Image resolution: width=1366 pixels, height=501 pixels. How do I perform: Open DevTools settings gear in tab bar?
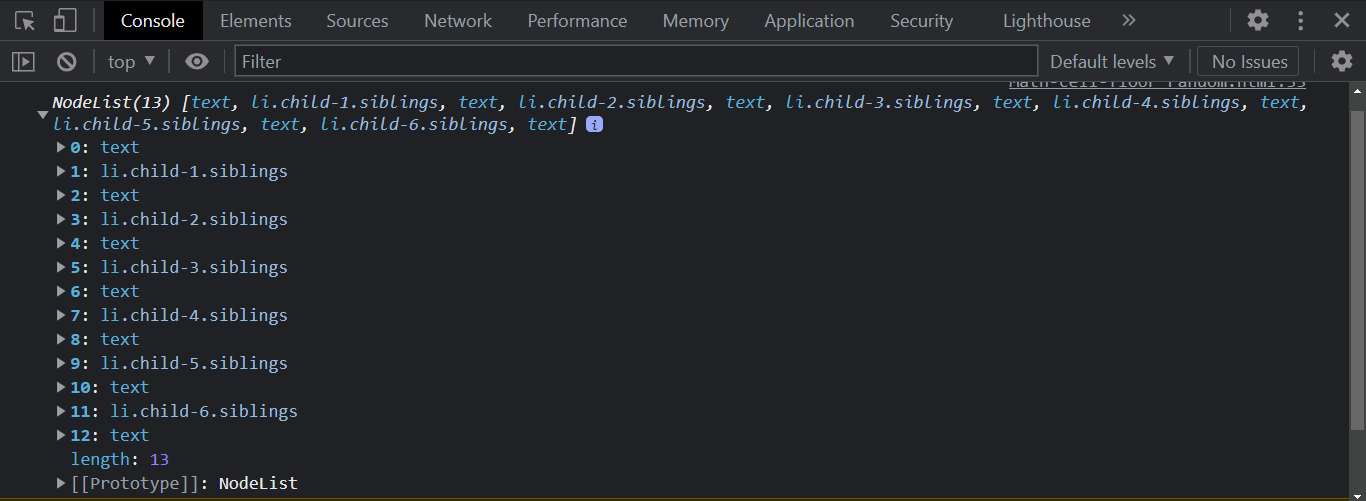[1258, 20]
